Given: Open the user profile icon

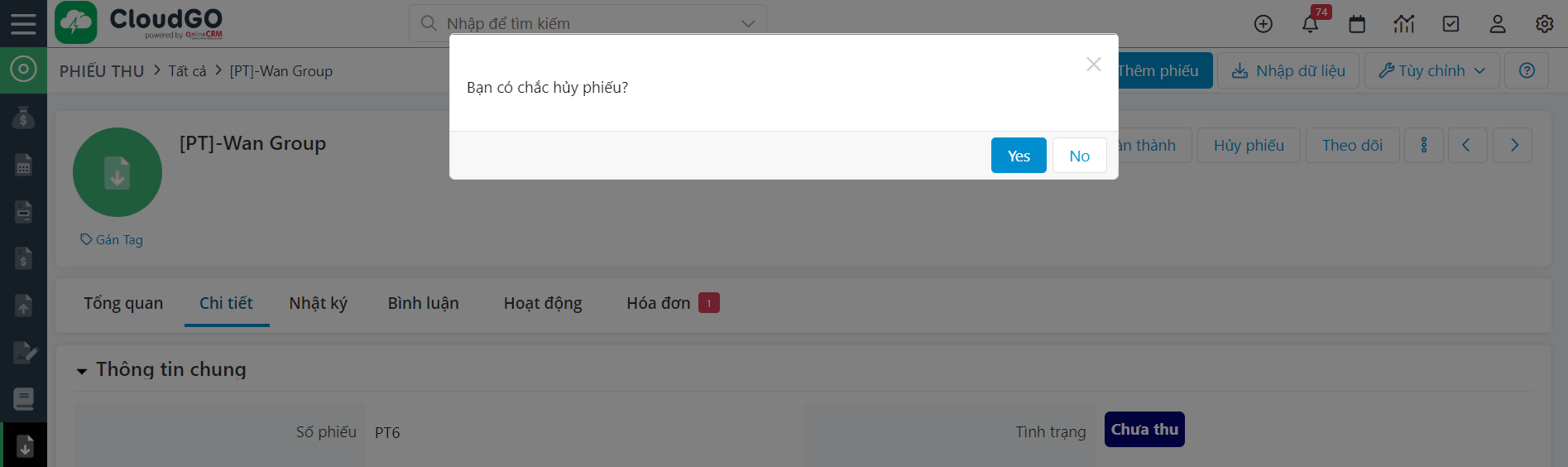Looking at the screenshot, I should 1498,24.
